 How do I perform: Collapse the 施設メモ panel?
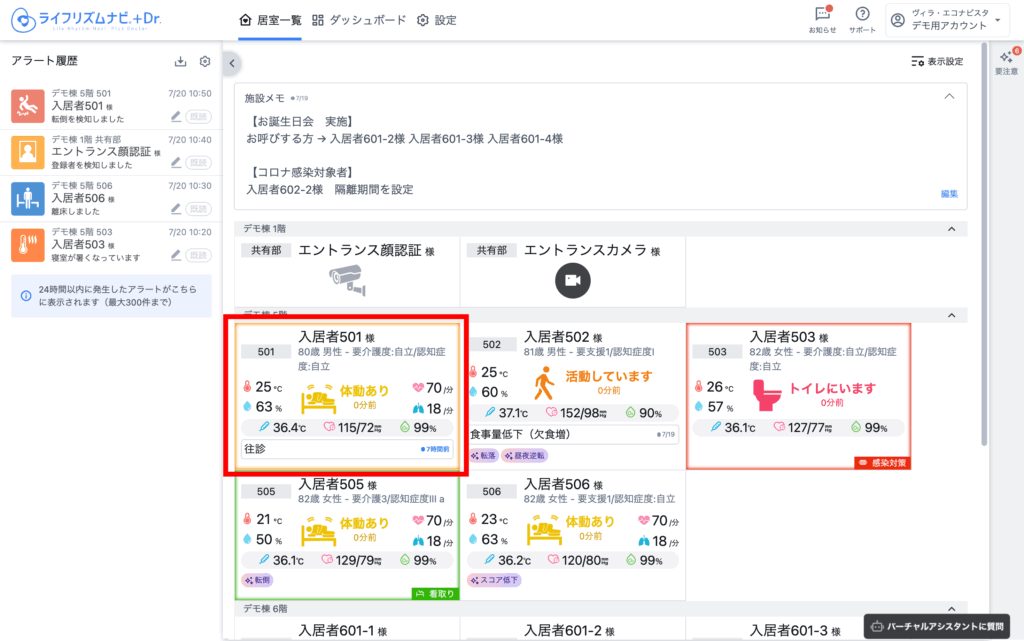pos(949,97)
